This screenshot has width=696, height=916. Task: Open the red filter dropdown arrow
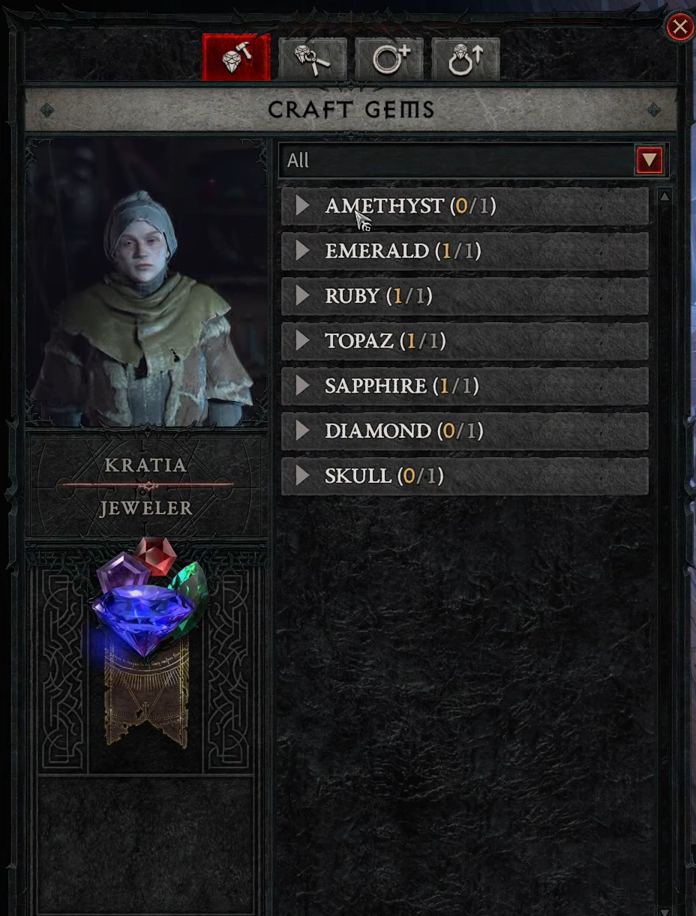pyautogui.click(x=650, y=160)
